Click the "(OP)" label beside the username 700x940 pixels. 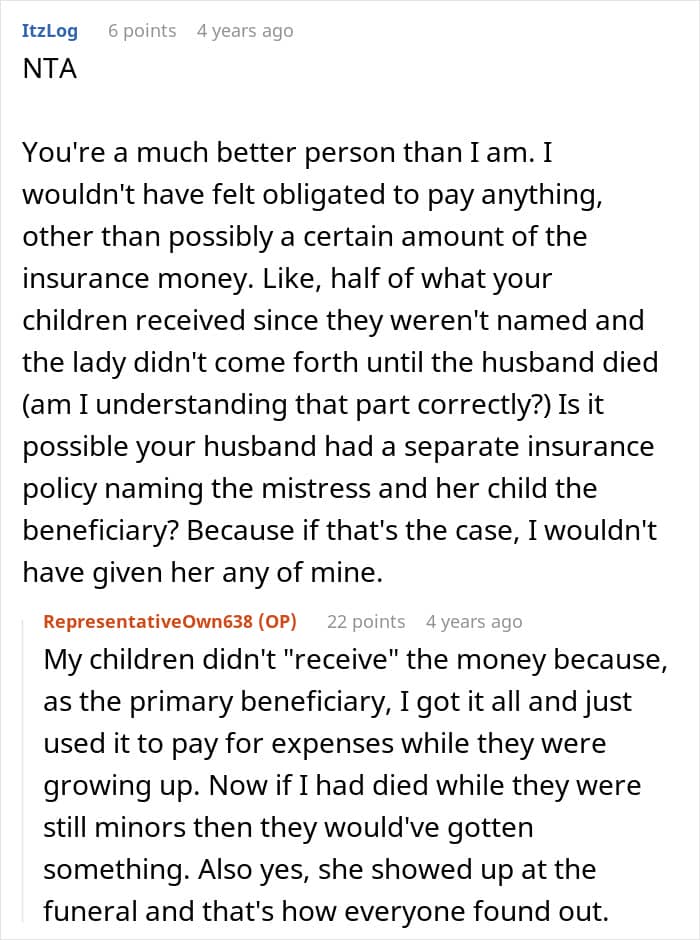[x=277, y=621]
